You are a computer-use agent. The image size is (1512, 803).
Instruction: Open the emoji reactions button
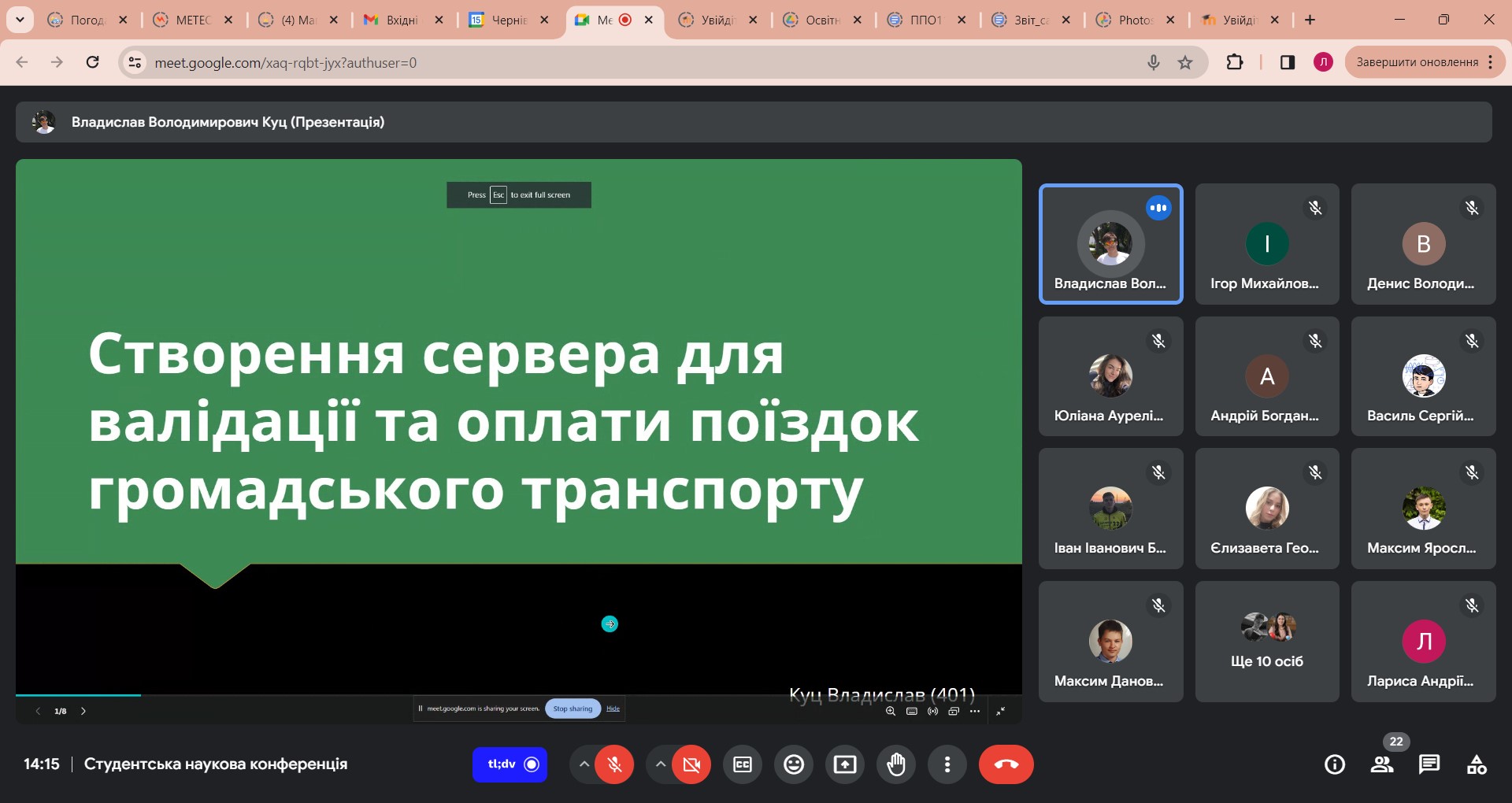tap(794, 764)
